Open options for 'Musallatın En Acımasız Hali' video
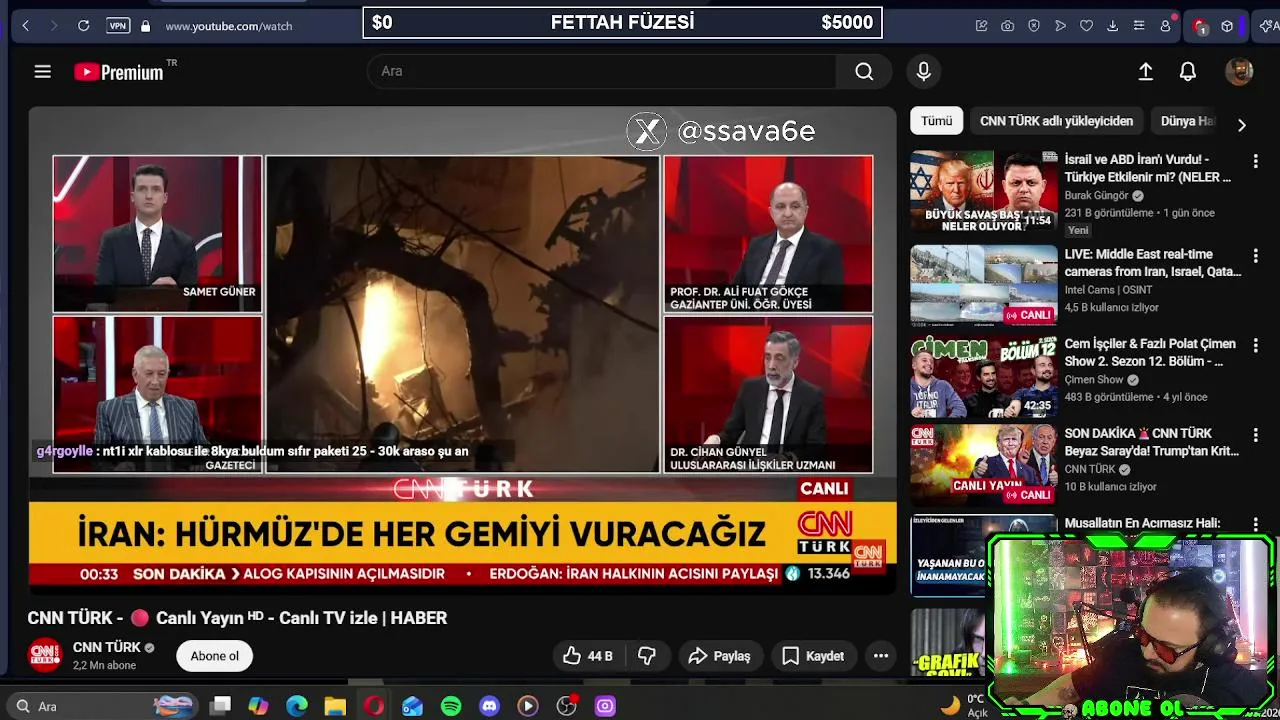Image resolution: width=1280 pixels, height=720 pixels. (x=1255, y=524)
